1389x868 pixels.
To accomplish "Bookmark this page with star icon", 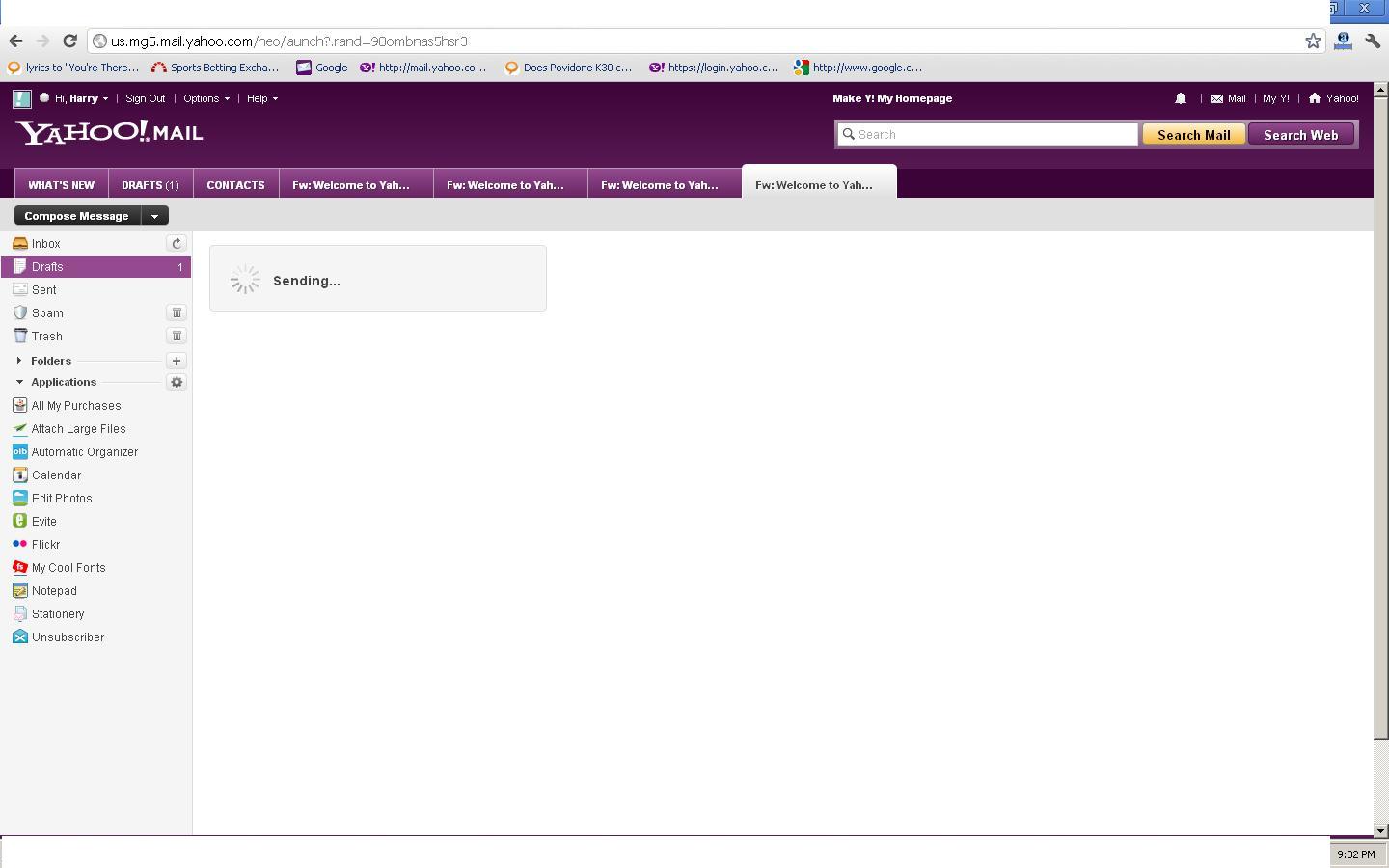I will point(1313,41).
